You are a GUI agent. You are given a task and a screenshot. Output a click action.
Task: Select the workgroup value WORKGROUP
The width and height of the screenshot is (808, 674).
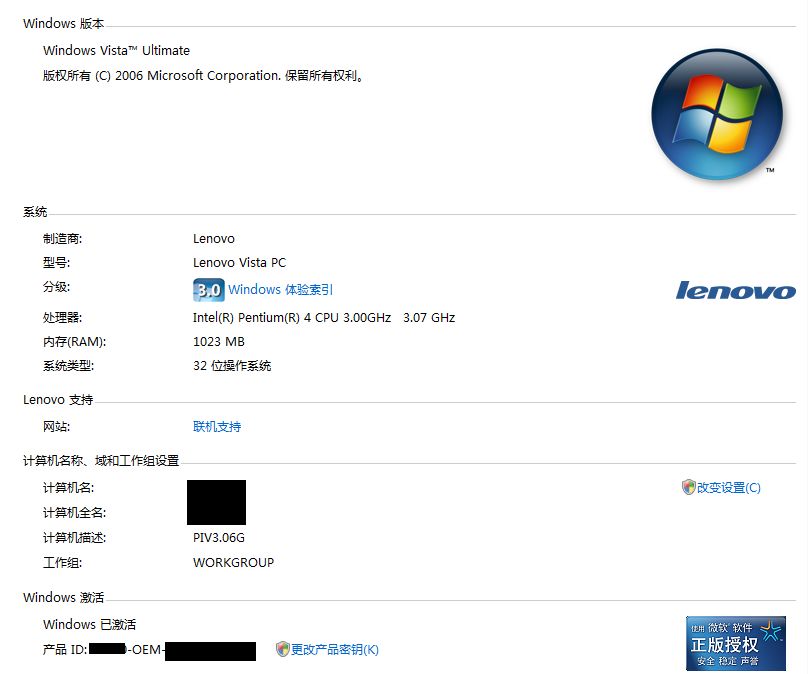click(x=233, y=563)
